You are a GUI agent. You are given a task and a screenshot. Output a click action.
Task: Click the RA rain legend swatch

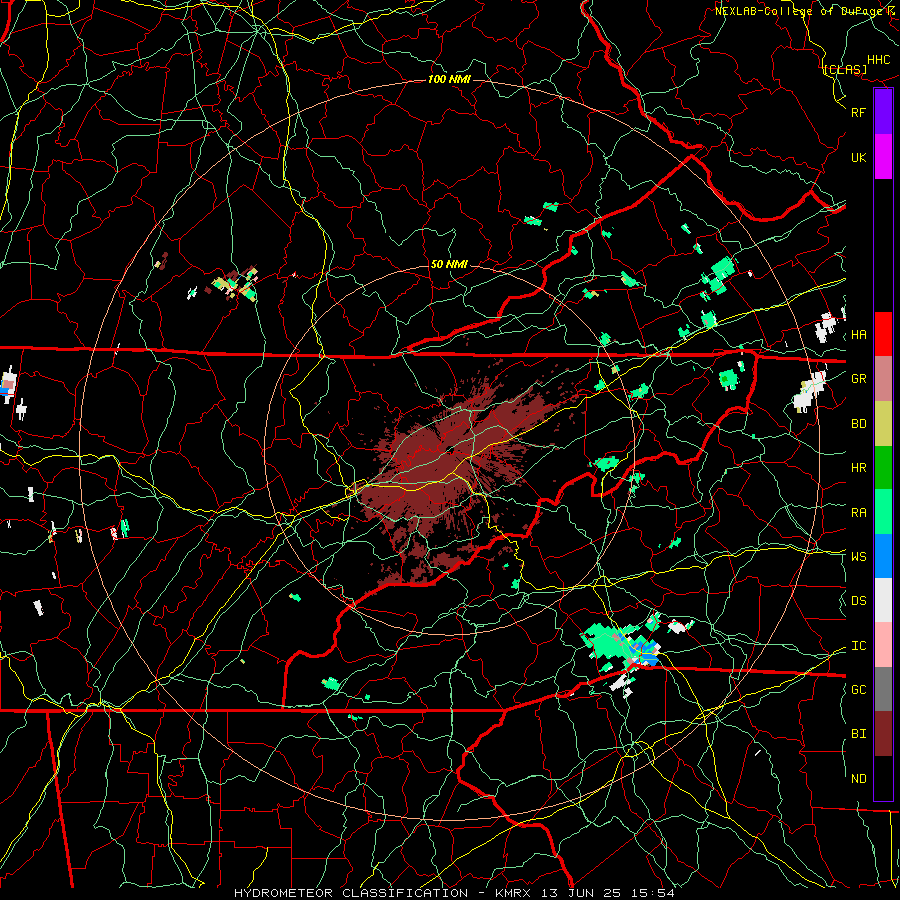pyautogui.click(x=883, y=512)
